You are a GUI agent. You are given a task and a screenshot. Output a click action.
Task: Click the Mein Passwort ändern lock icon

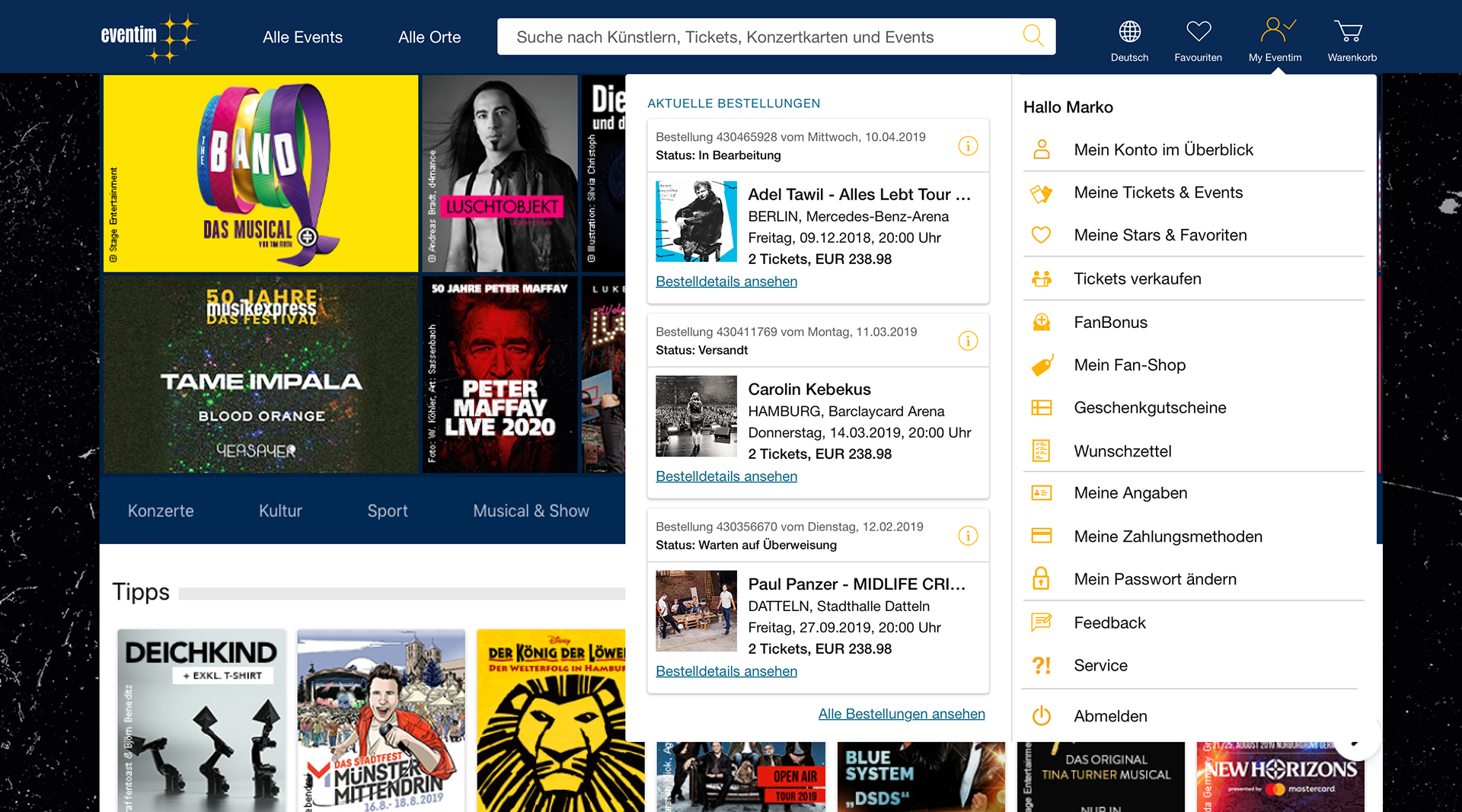click(1041, 578)
